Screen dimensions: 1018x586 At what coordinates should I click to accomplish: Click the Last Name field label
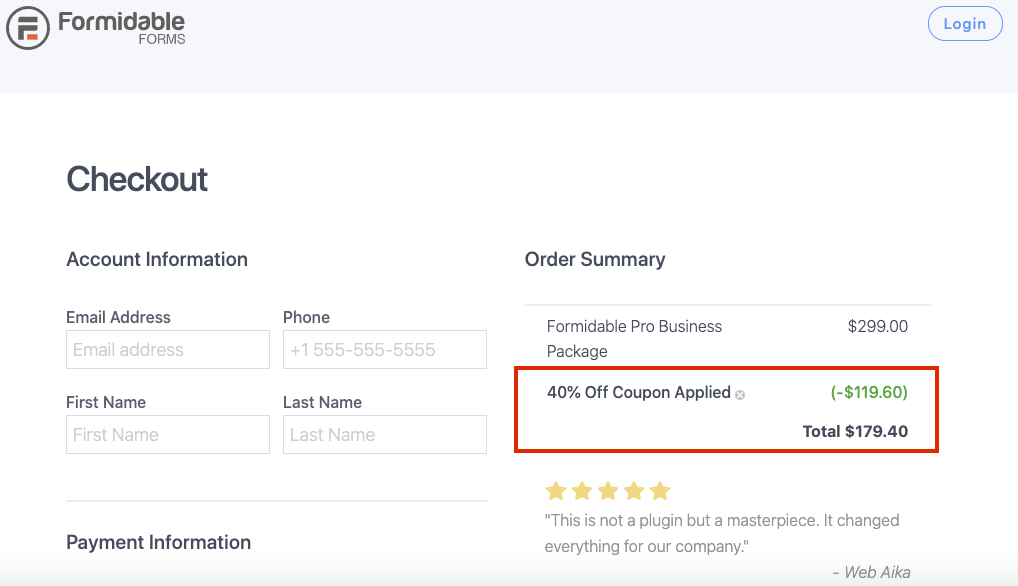(x=322, y=402)
